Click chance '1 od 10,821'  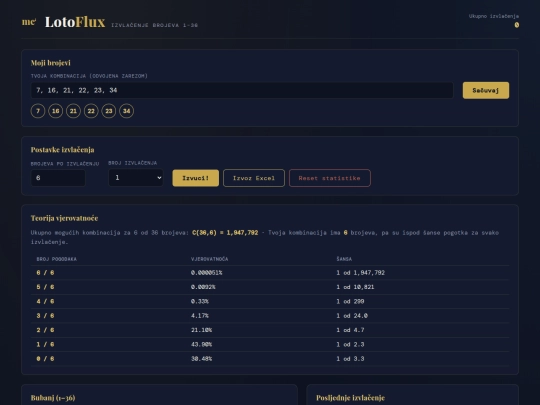tap(355, 287)
